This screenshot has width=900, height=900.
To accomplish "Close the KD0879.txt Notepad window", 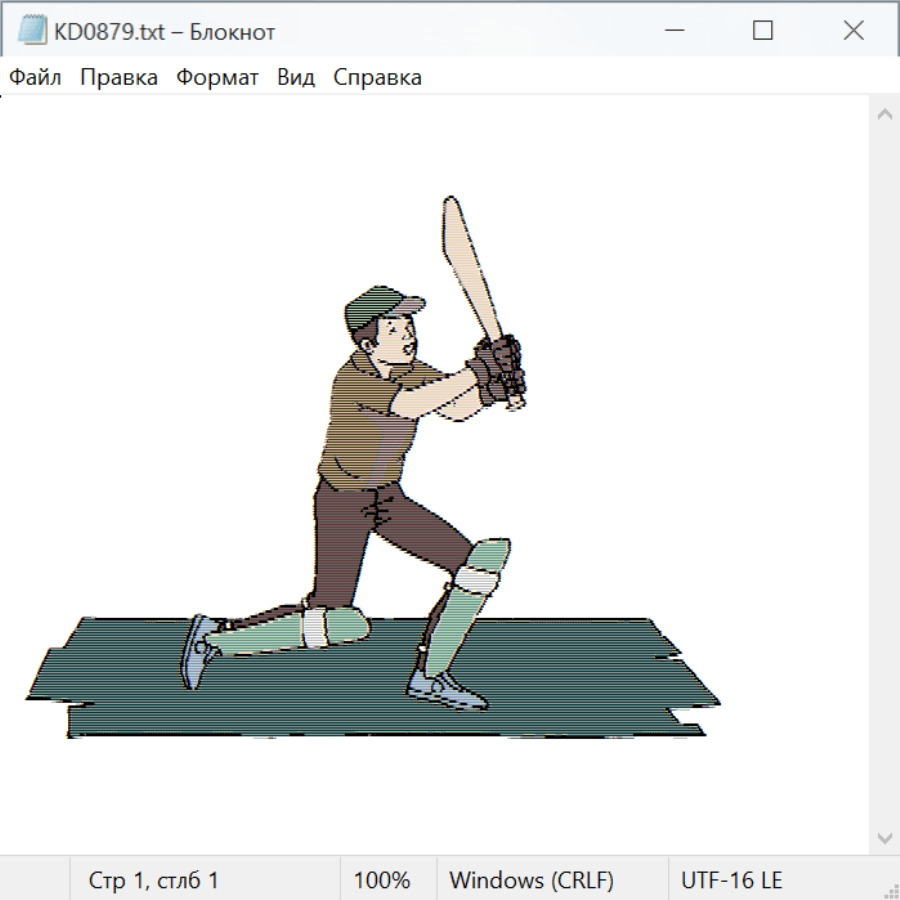I will pos(853,31).
